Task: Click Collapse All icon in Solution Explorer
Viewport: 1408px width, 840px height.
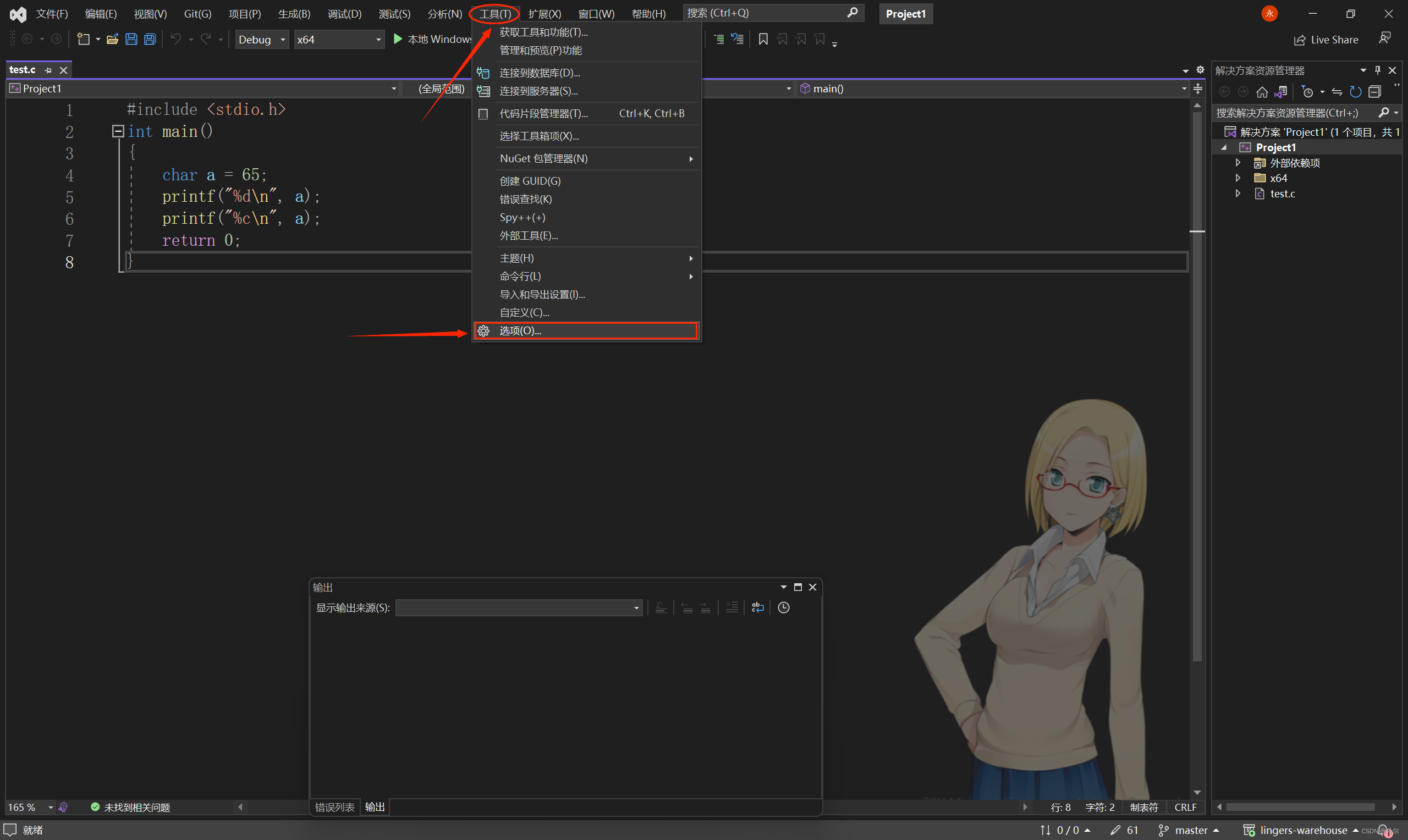Action: point(1374,92)
